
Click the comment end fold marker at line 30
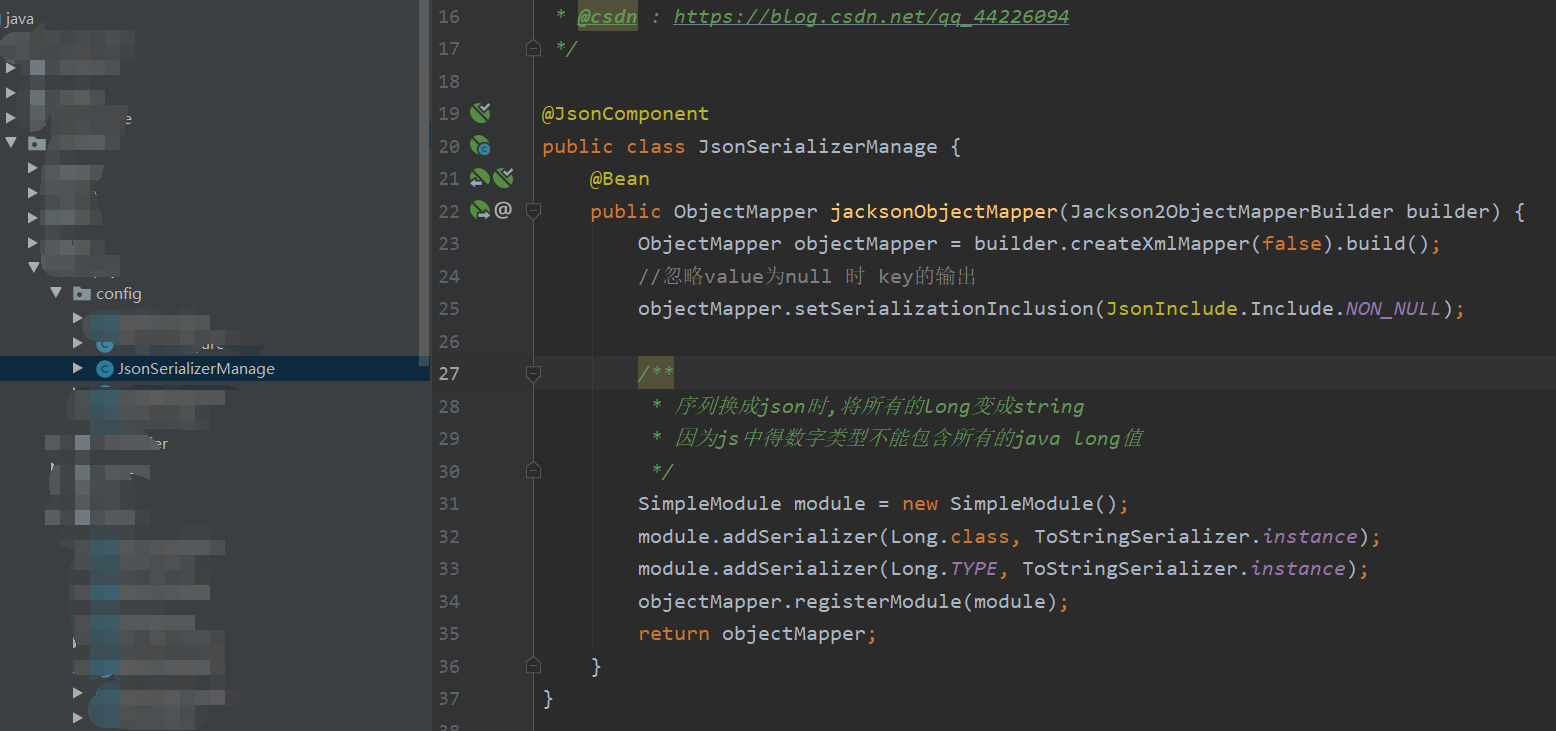click(533, 471)
